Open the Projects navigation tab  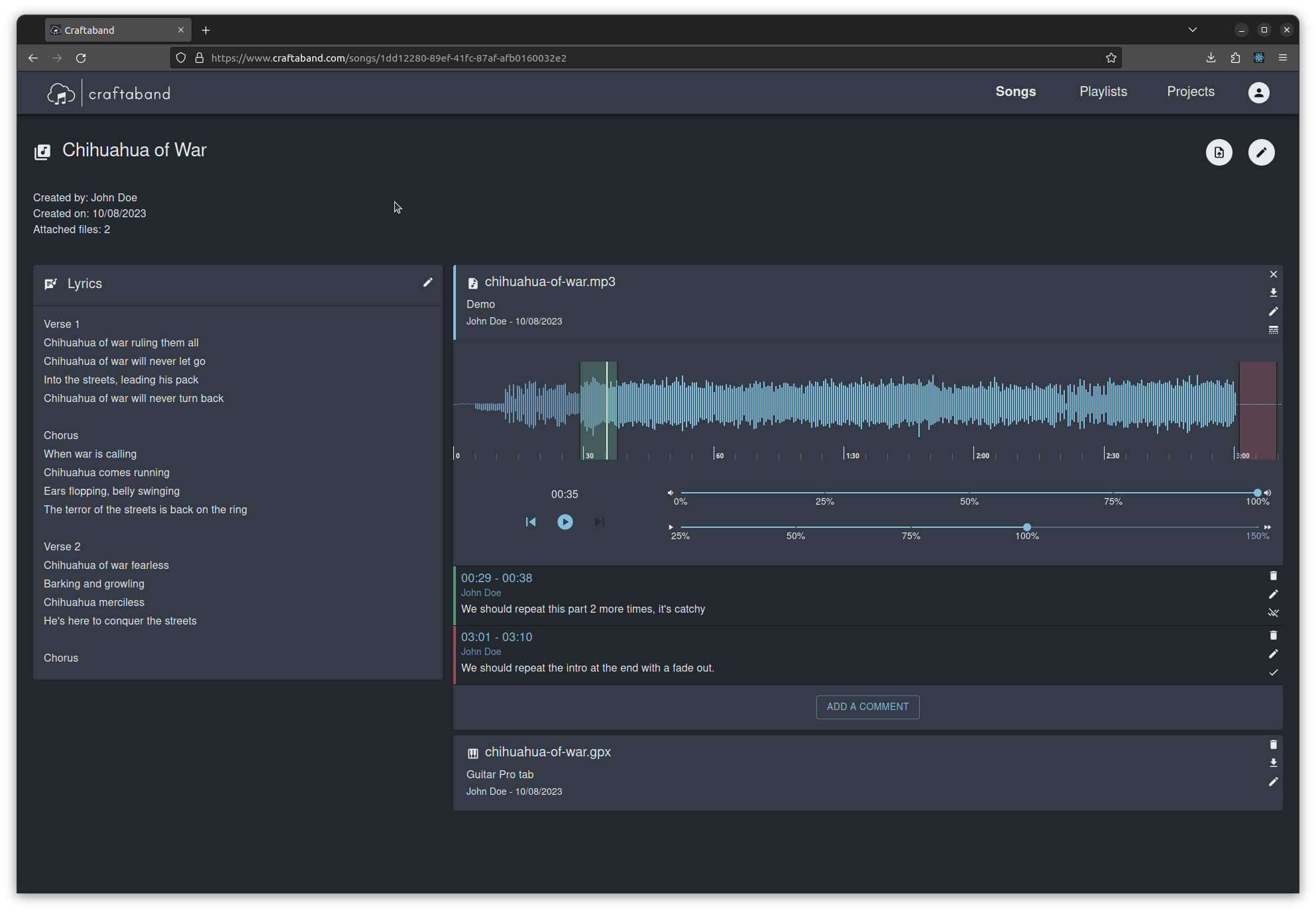click(x=1191, y=92)
